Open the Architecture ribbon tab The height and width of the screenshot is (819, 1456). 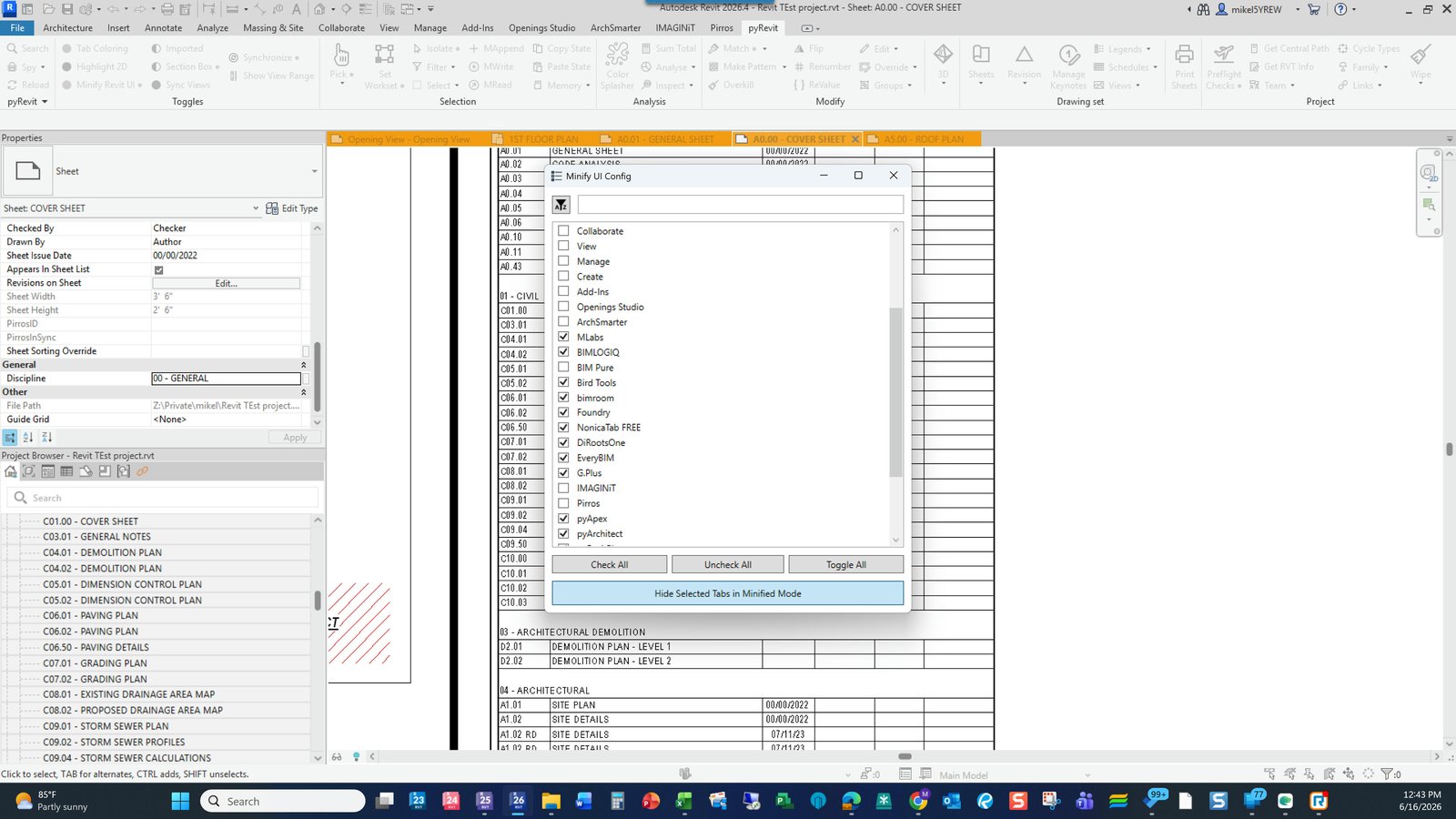(x=67, y=28)
